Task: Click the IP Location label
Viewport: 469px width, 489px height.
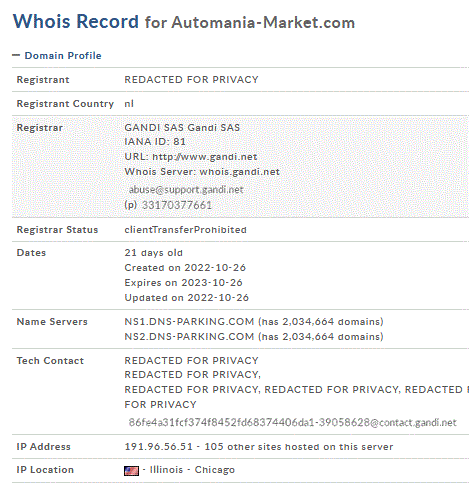Action: pyautogui.click(x=45, y=470)
